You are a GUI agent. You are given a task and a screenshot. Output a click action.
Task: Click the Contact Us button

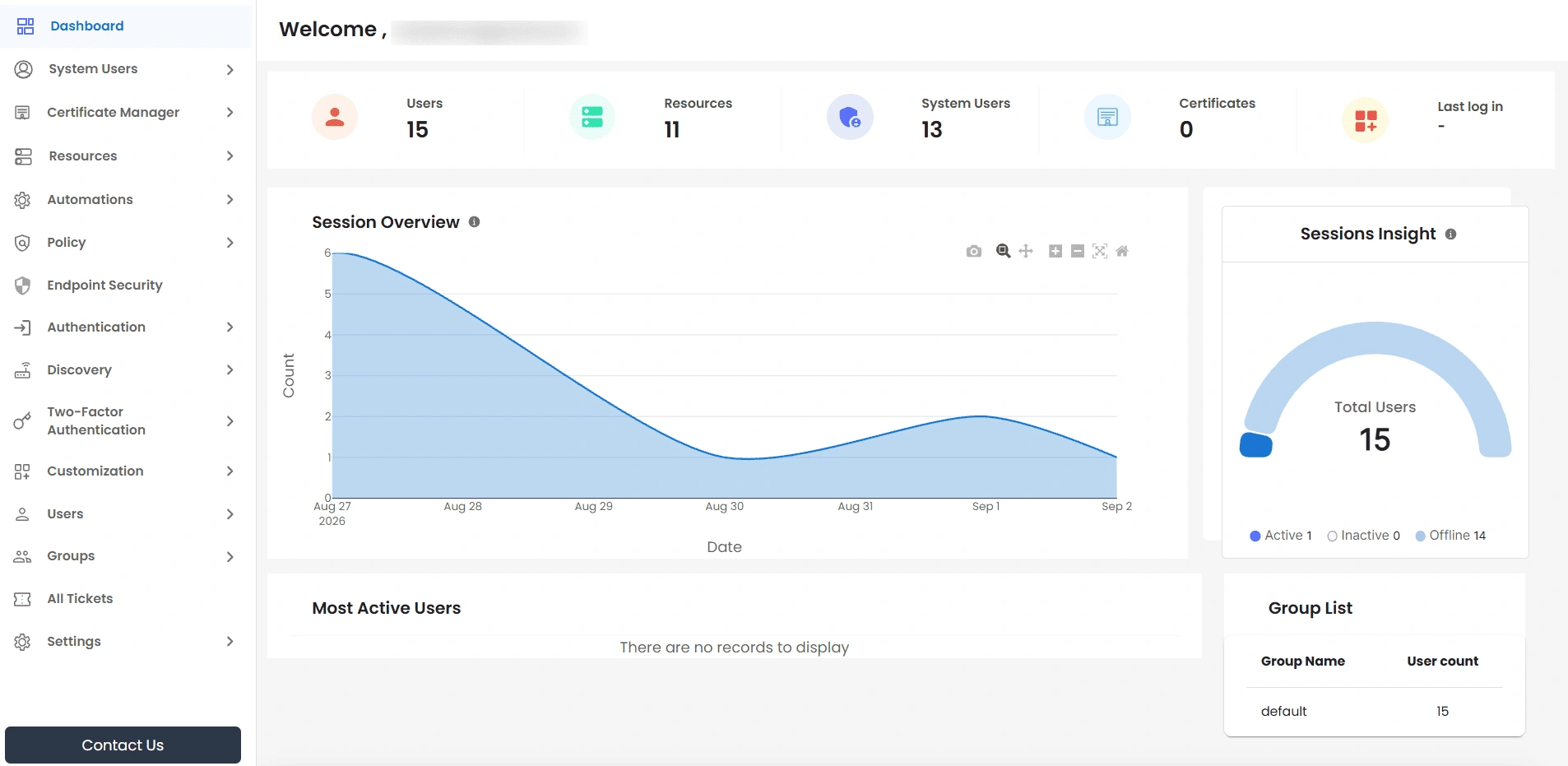[x=123, y=745]
